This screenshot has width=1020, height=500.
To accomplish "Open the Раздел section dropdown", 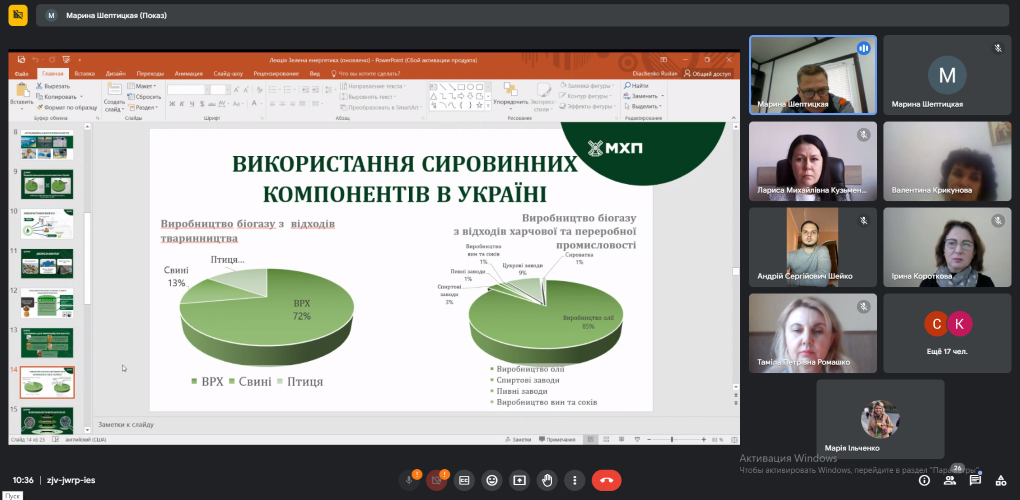I will click(142, 107).
